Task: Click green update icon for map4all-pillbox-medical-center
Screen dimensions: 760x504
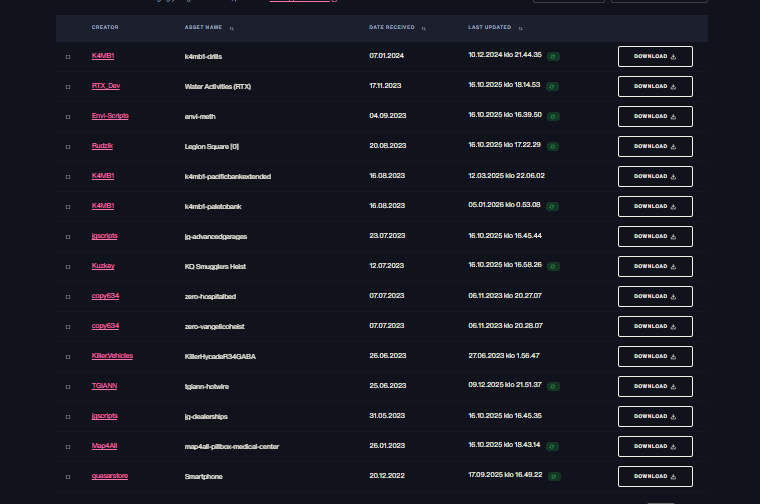Action: (552, 447)
